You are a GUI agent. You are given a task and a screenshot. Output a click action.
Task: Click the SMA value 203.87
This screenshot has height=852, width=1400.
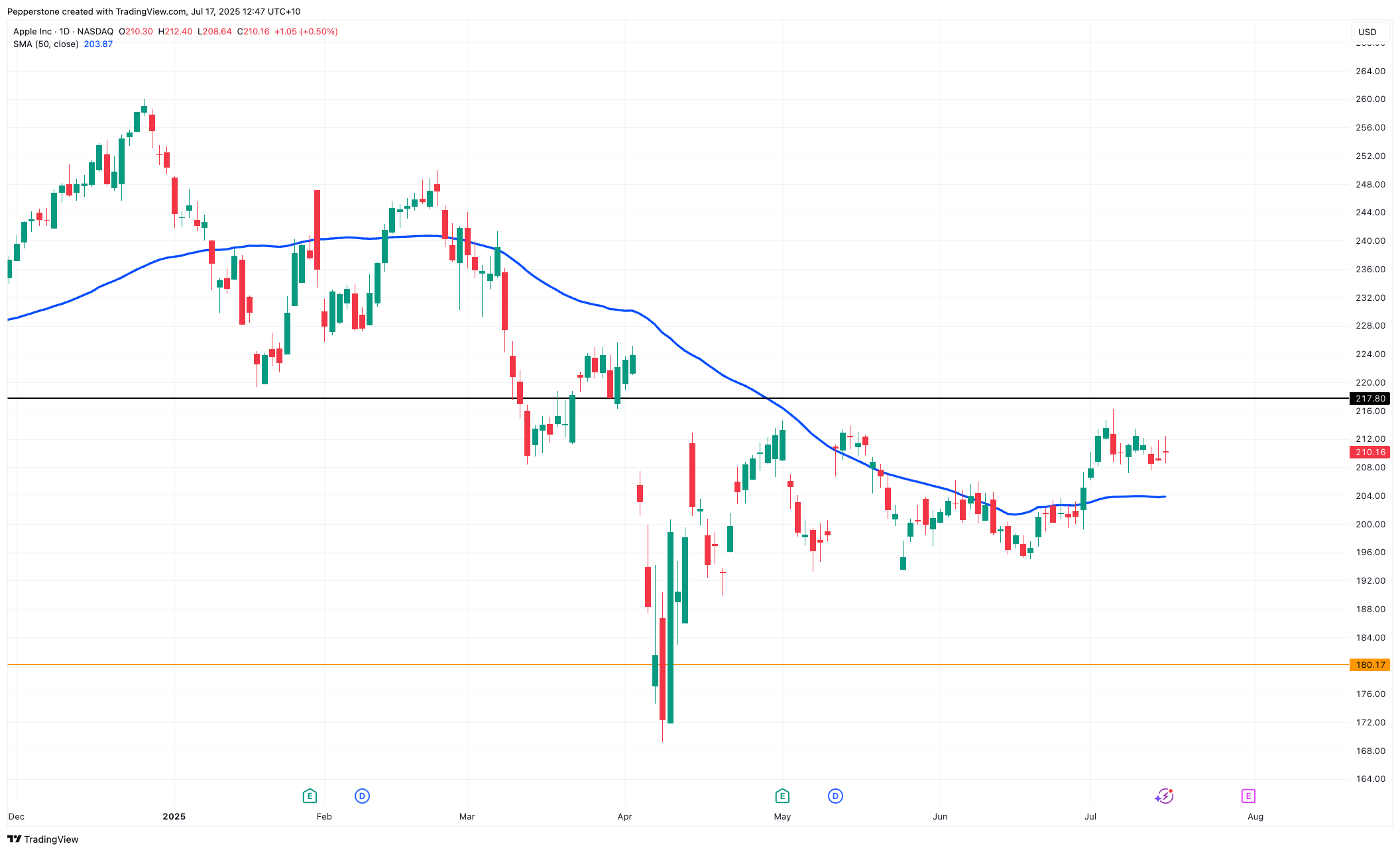coord(98,44)
